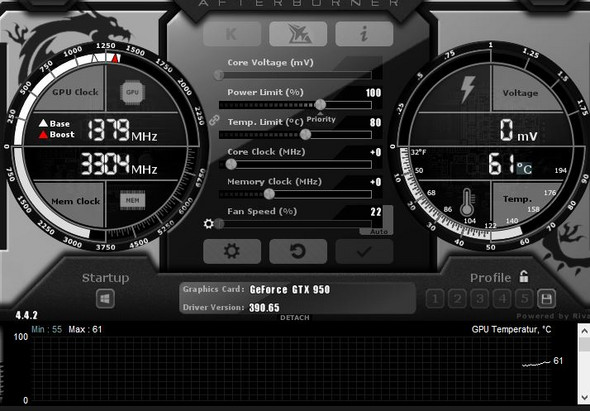Reset settings with the circular arrow button
Viewport: 590px width, 411px height.
(x=298, y=251)
